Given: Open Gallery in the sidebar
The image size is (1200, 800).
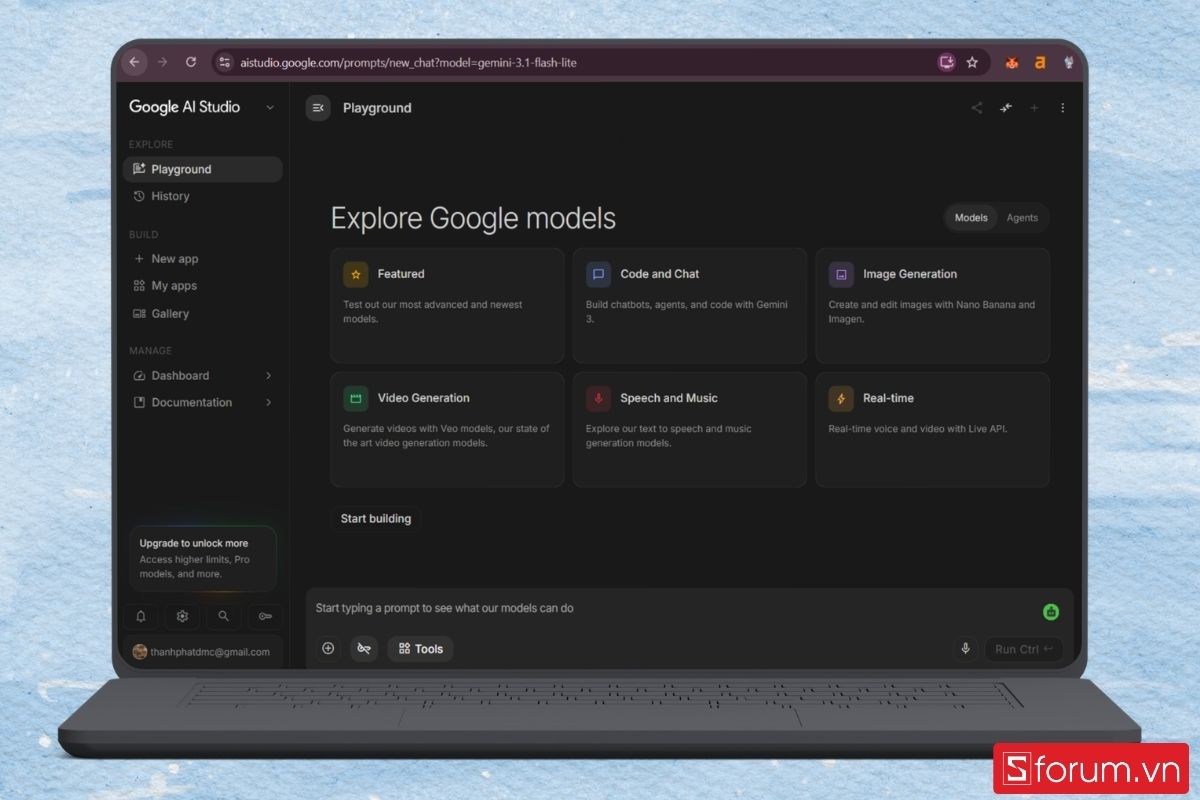Looking at the screenshot, I should point(203,313).
